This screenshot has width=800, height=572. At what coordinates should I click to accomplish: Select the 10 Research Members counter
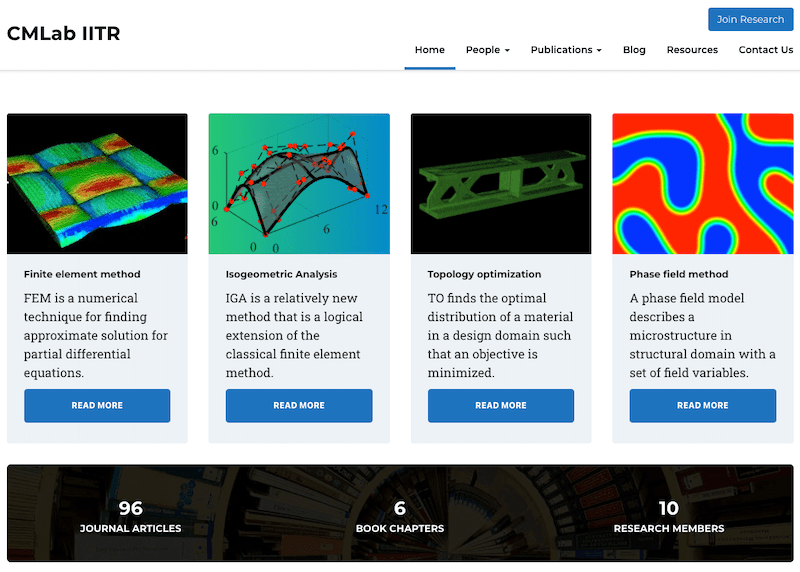click(x=668, y=517)
